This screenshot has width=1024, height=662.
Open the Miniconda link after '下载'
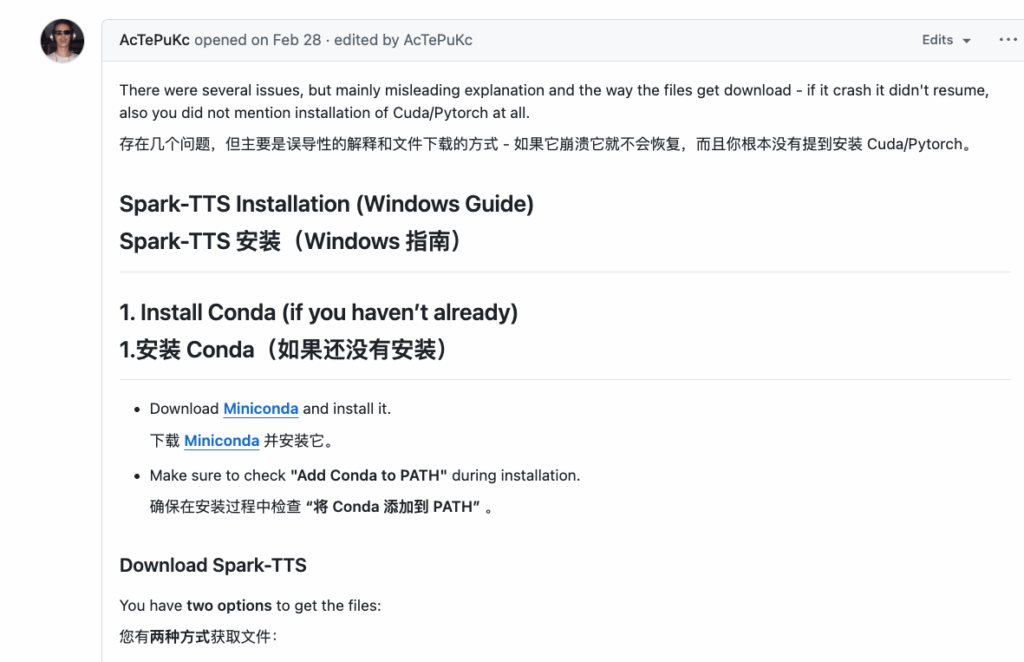(221, 441)
